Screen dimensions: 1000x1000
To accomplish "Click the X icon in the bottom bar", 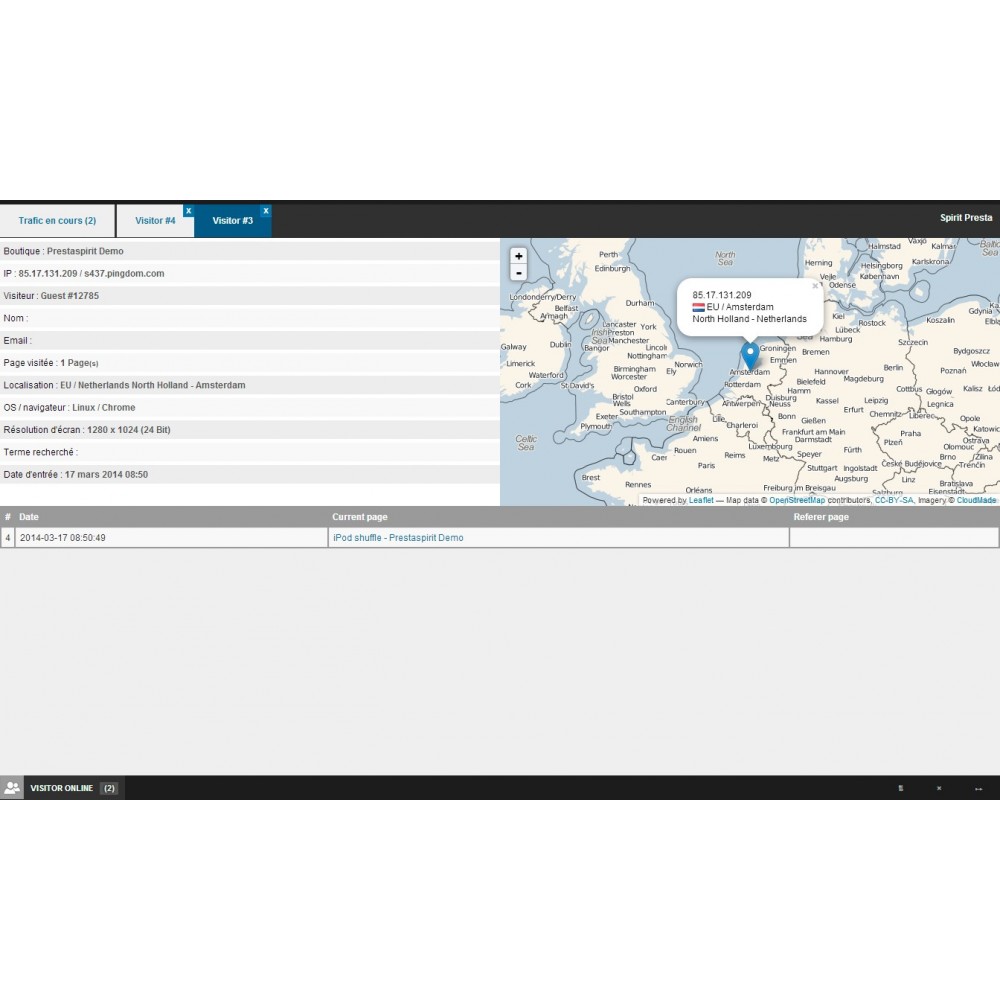I will coord(939,788).
